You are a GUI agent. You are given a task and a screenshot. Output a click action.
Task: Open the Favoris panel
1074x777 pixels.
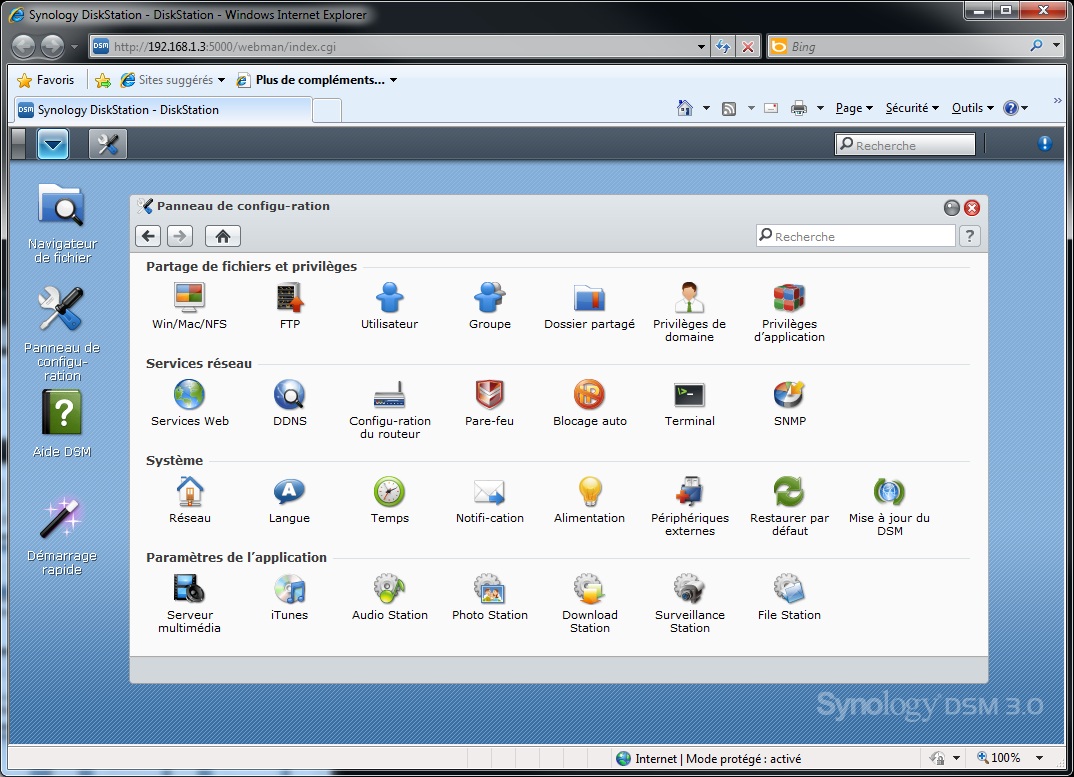point(45,80)
